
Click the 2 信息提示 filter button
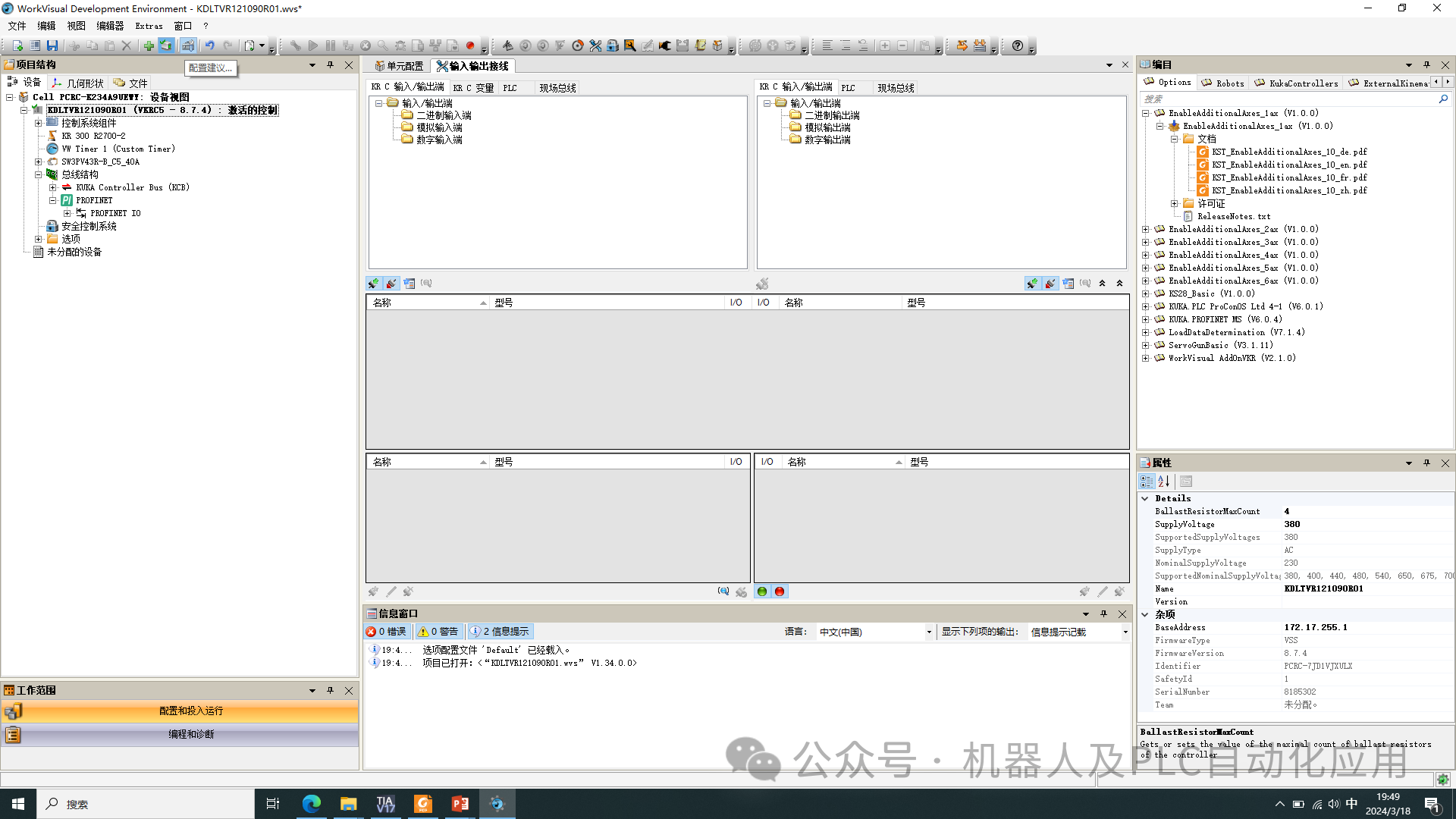pos(500,632)
